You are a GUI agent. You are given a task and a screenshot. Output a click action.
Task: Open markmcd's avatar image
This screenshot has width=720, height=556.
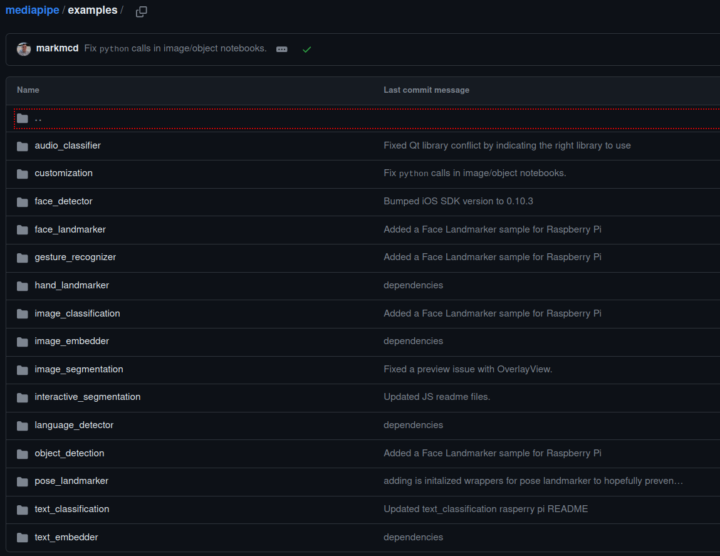[x=24, y=49]
